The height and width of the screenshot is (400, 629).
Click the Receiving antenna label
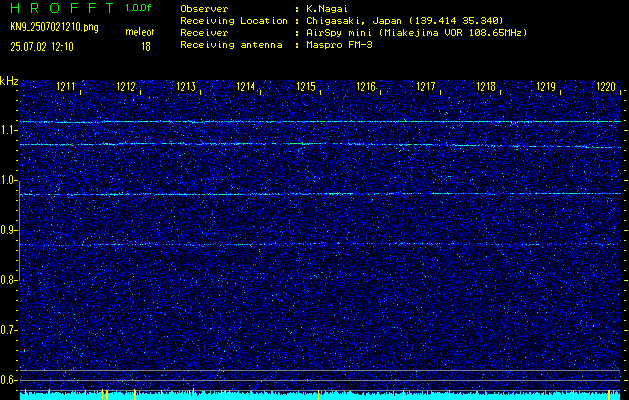tap(231, 45)
